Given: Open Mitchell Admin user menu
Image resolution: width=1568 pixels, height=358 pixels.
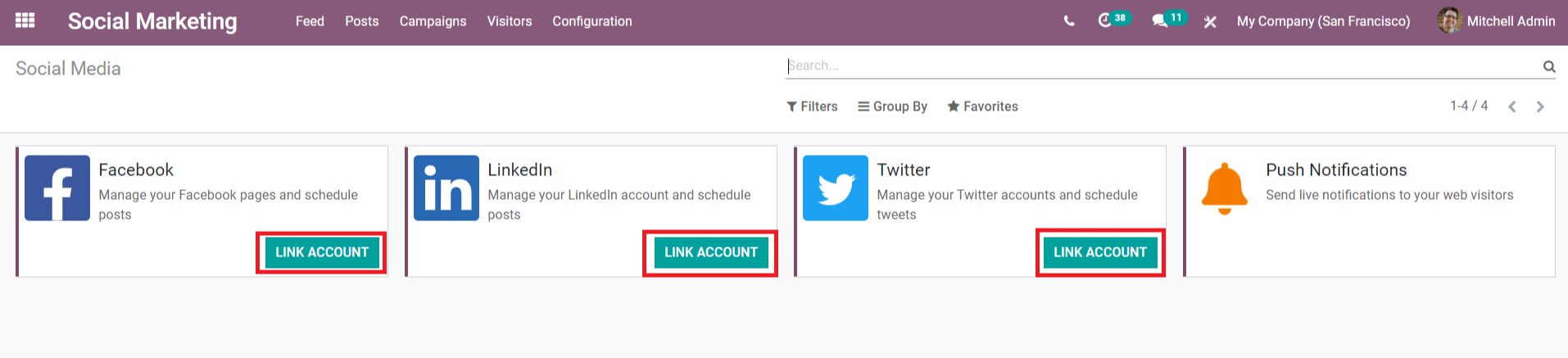Looking at the screenshot, I should tap(1496, 21).
